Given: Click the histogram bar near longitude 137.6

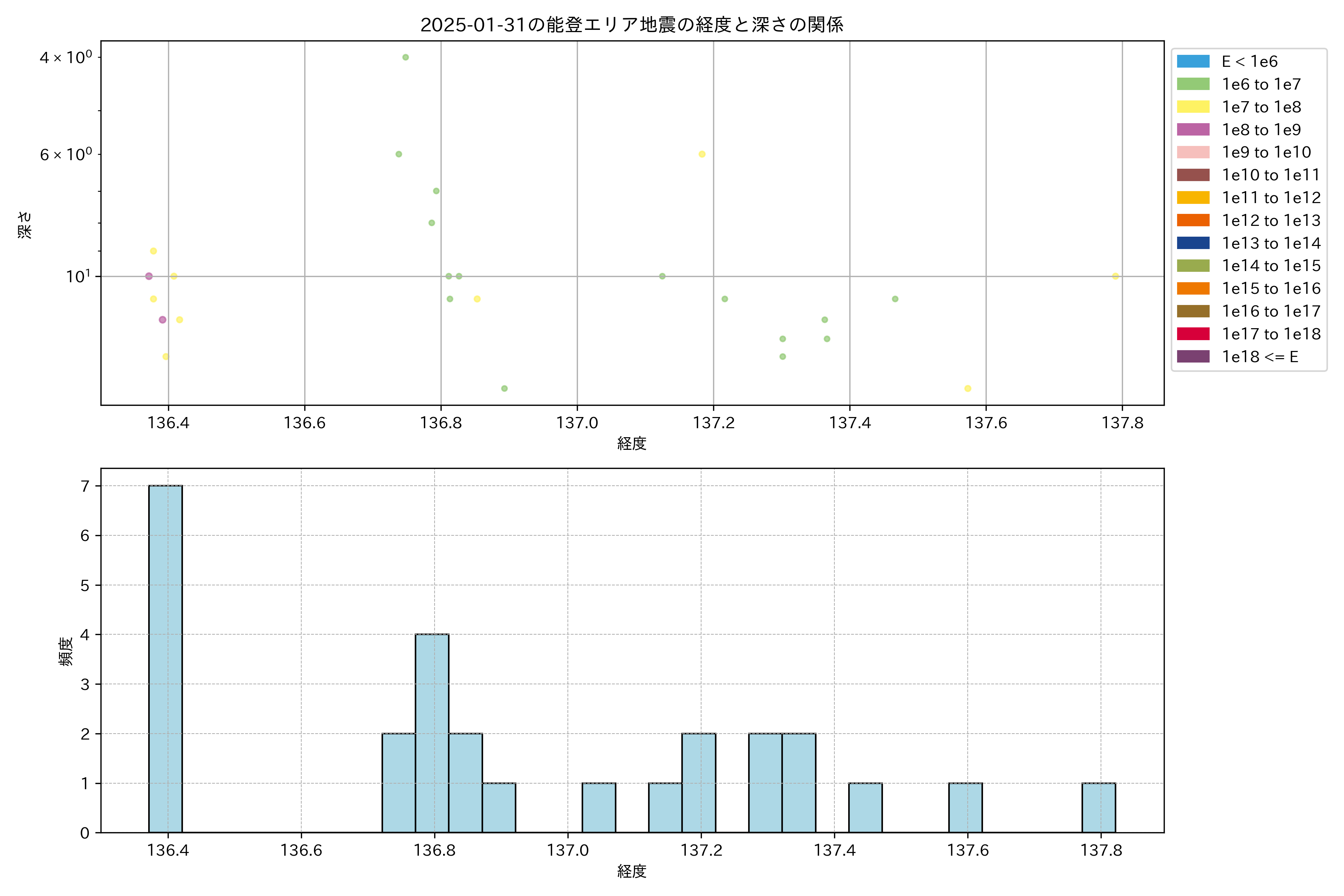Looking at the screenshot, I should (965, 808).
